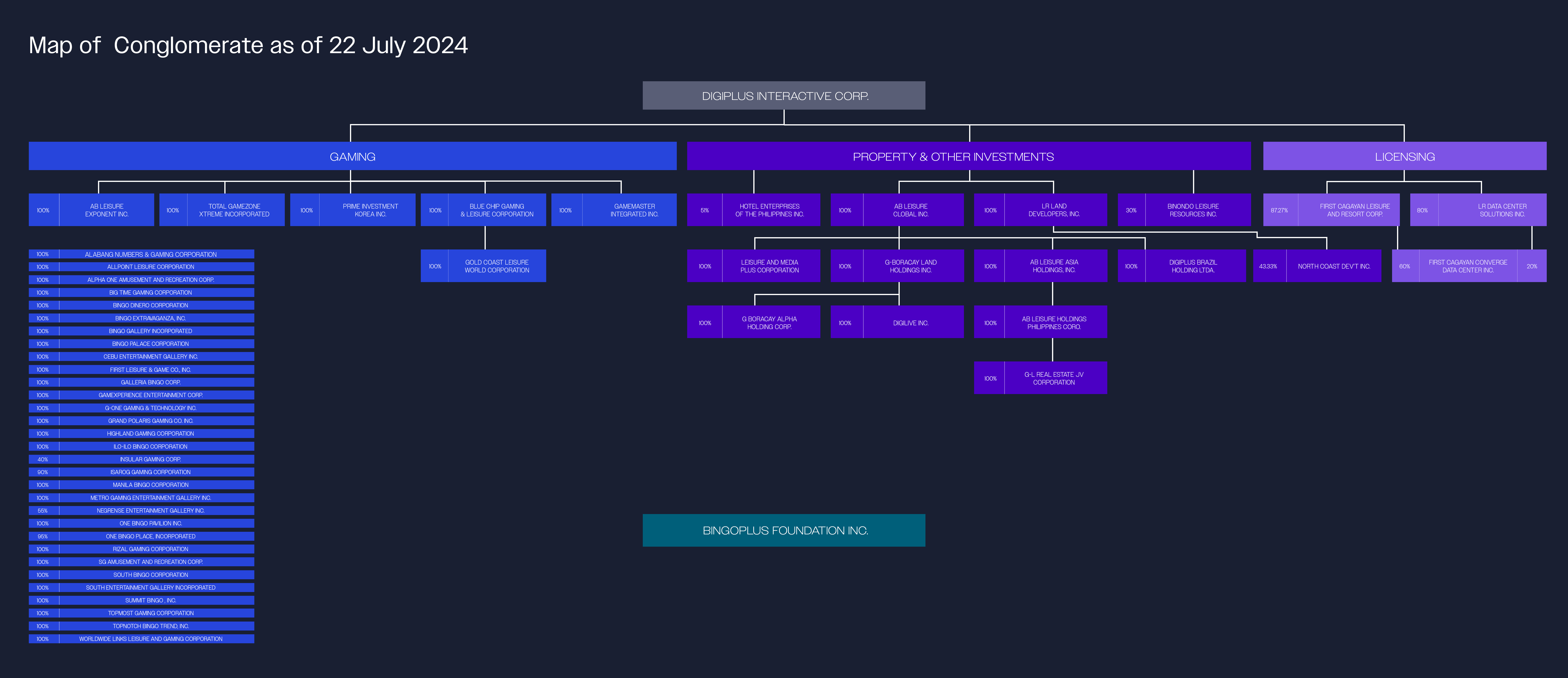Screen dimensions: 1568x678
Task: Select GAMEXPERIENCE ENTERTAINMENT CORP. row
Action: click(141, 395)
